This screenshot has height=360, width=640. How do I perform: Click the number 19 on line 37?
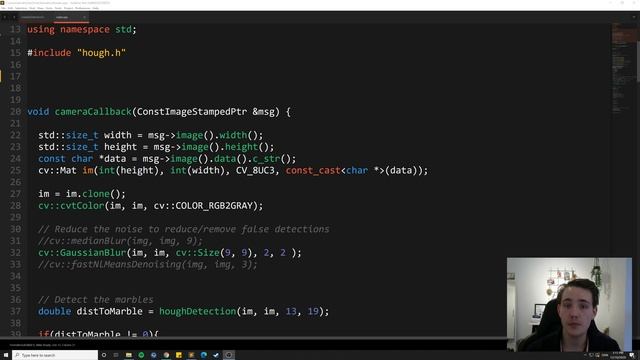tap(313, 311)
